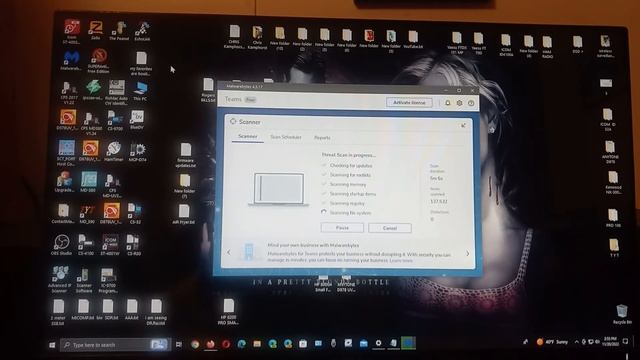This screenshot has width=640, height=360.
Task: Select the EchoLink desktop shortcut
Action: pyautogui.click(x=142, y=31)
